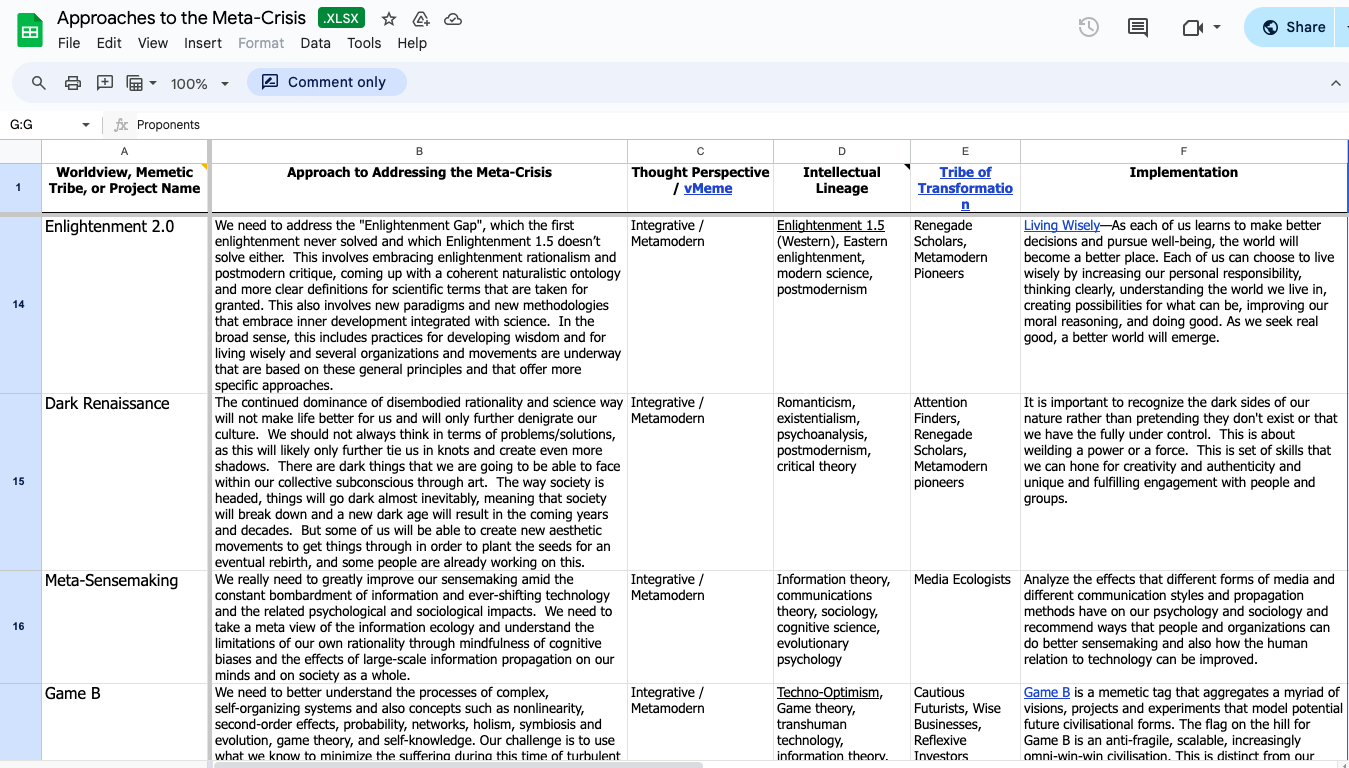The height and width of the screenshot is (768, 1349).
Task: Click the search-in-menus magnifier icon
Action: coord(37,82)
